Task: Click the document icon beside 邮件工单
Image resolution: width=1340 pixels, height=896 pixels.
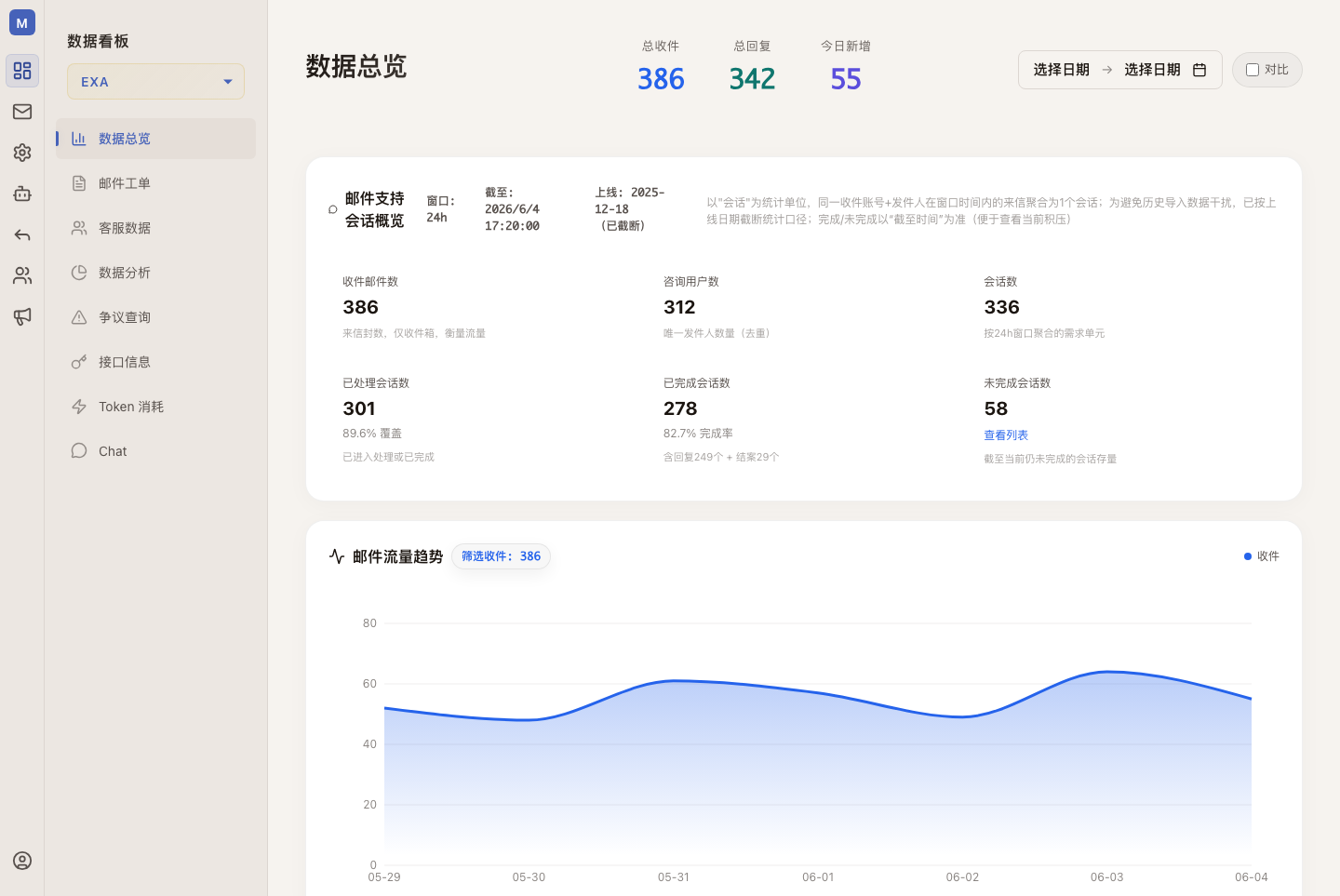Action: [x=79, y=183]
